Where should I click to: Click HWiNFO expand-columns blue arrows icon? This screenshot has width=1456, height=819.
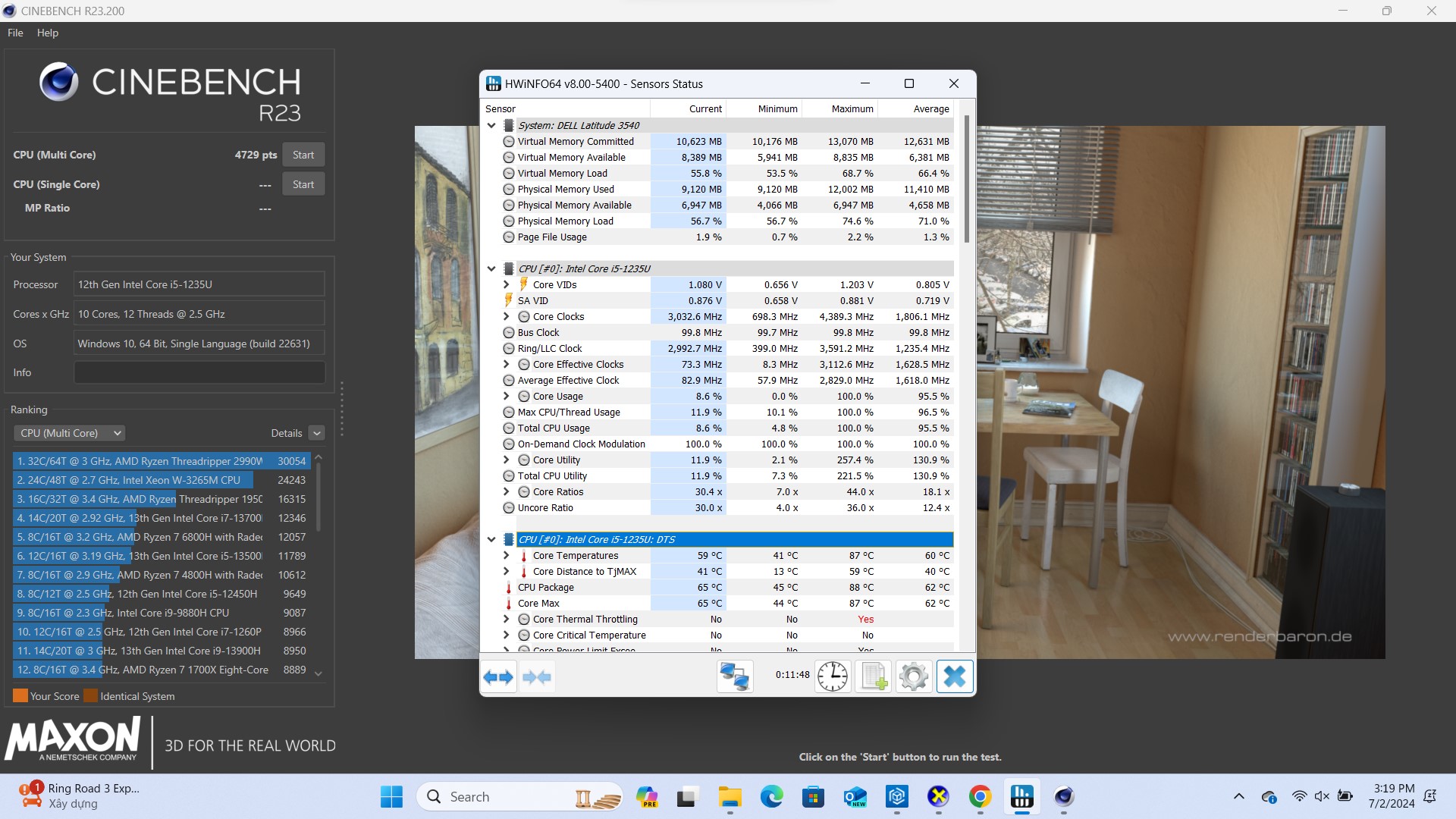pyautogui.click(x=498, y=676)
